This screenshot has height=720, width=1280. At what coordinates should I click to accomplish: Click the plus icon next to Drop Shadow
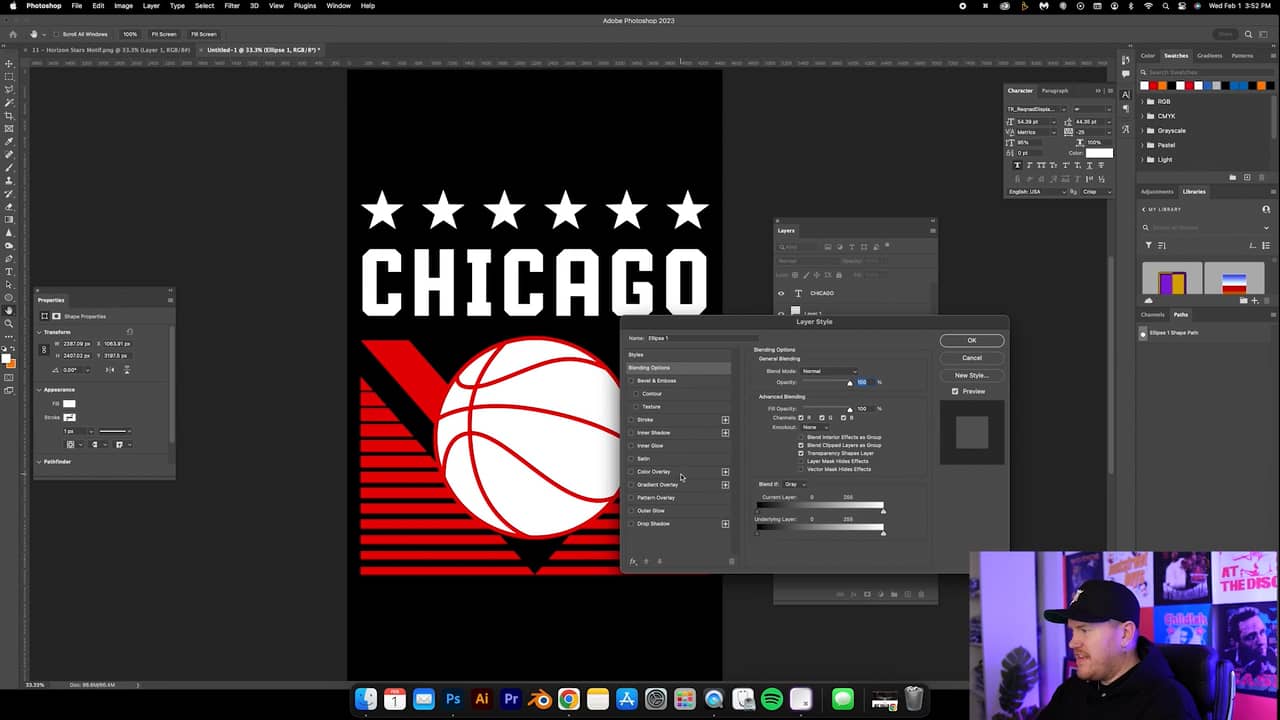click(x=725, y=524)
